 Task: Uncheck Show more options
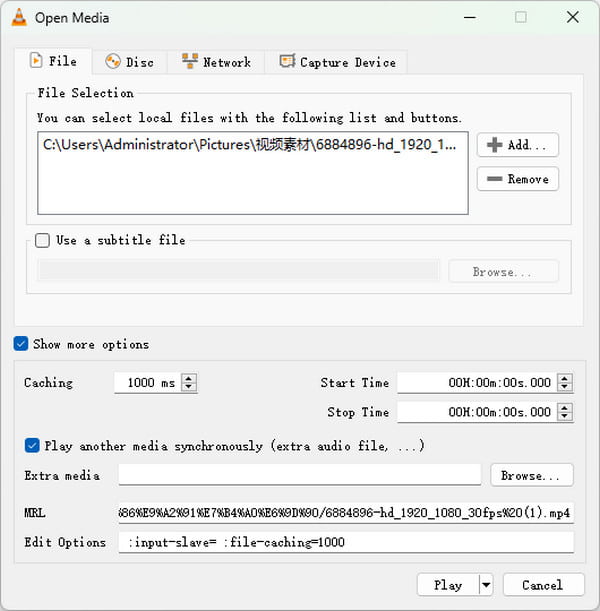pos(21,344)
